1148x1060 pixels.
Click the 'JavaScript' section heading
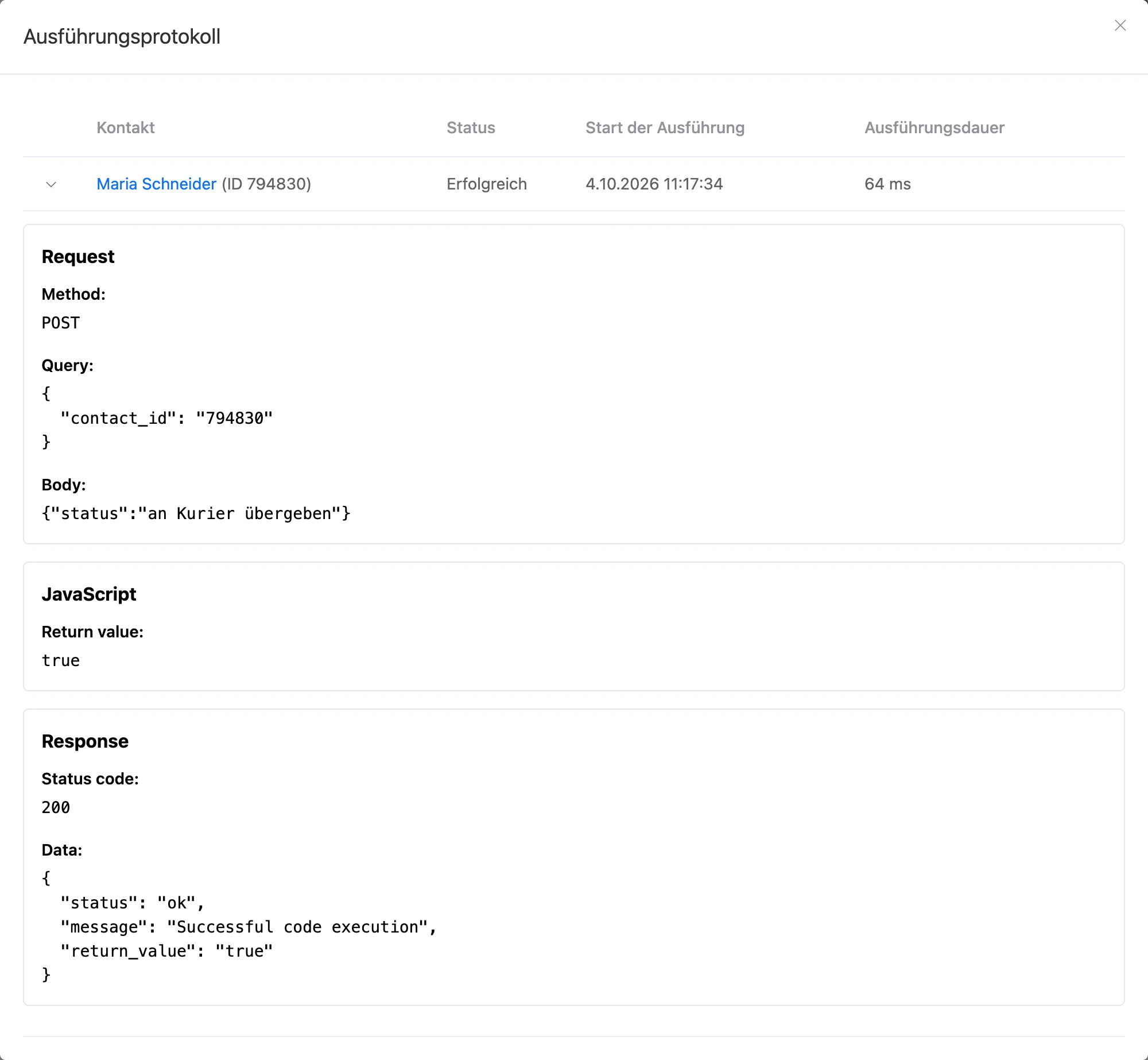tap(89, 594)
